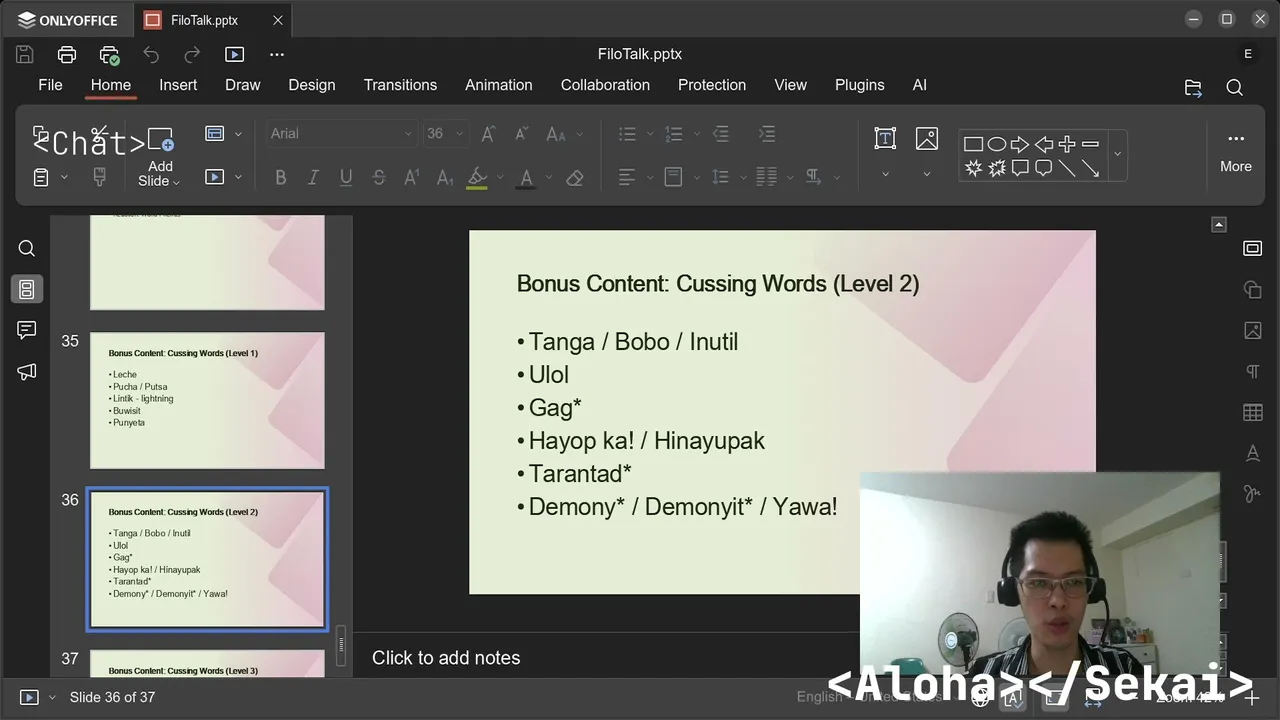Pick the right arrow shape
This screenshot has height=720, width=1280.
click(x=1020, y=145)
